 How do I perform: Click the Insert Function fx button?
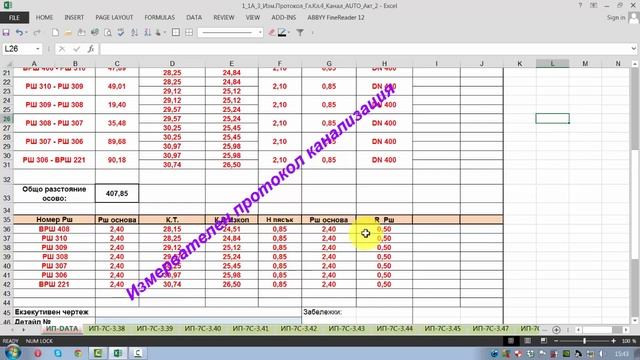[x=91, y=49]
